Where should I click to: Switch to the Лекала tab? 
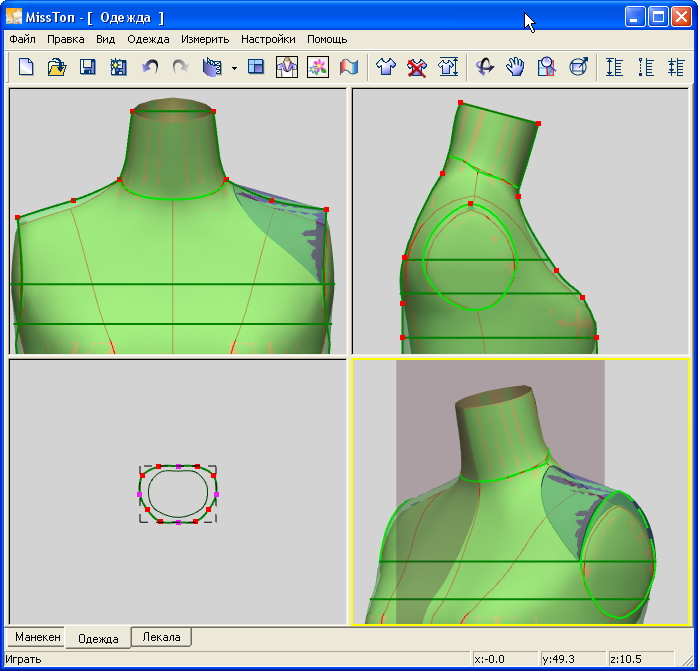click(161, 637)
